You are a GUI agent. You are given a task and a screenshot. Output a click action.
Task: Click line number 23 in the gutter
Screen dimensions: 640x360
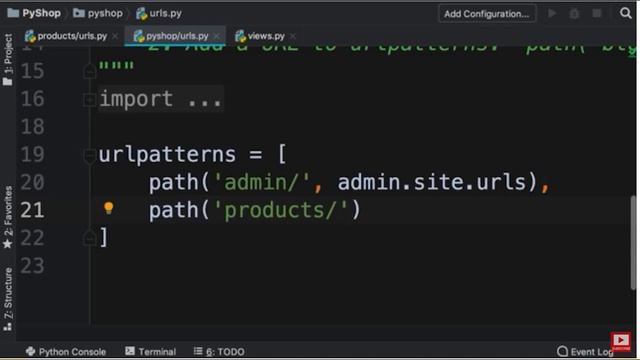click(32, 266)
